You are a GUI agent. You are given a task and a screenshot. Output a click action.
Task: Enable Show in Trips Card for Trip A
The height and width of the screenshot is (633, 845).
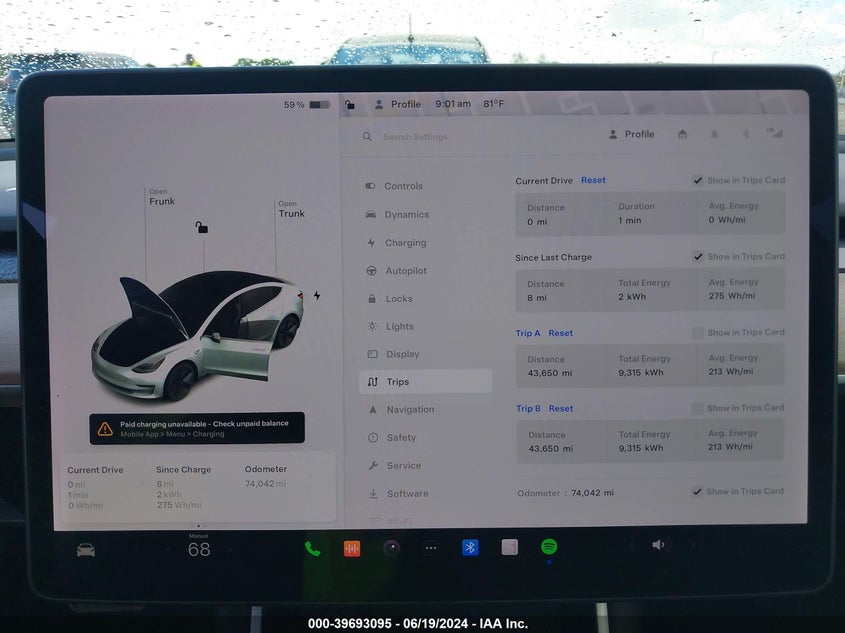coord(697,333)
